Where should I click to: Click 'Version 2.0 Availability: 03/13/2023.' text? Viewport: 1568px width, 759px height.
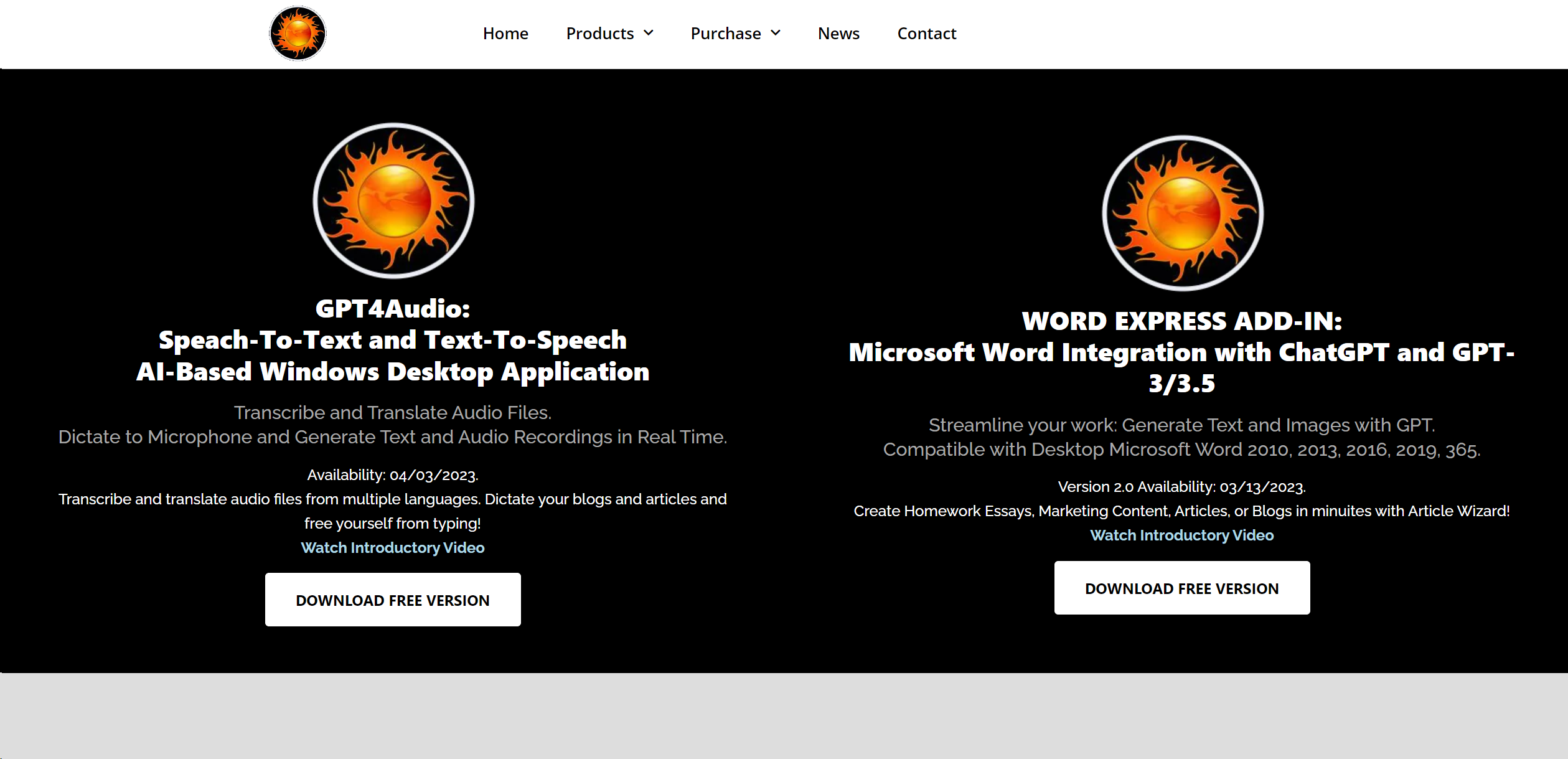click(1182, 487)
